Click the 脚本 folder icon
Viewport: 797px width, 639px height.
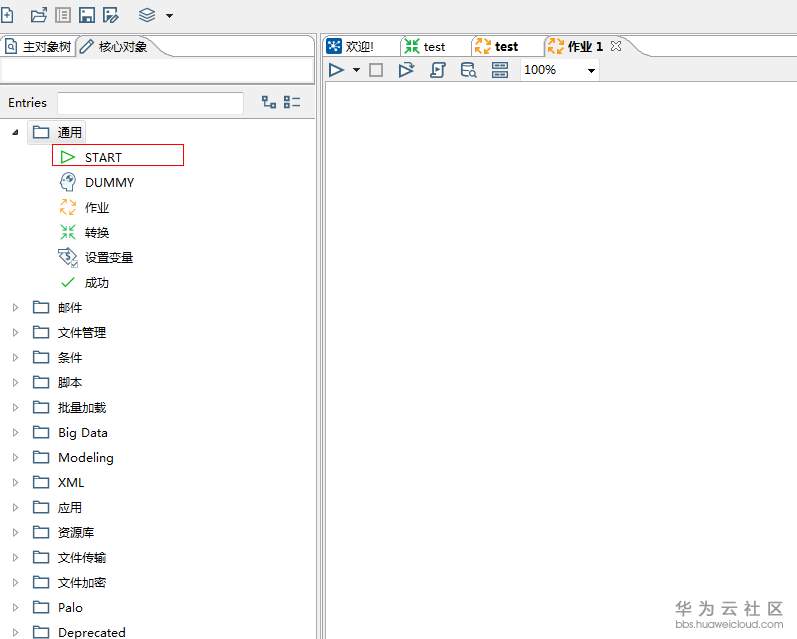pos(41,382)
